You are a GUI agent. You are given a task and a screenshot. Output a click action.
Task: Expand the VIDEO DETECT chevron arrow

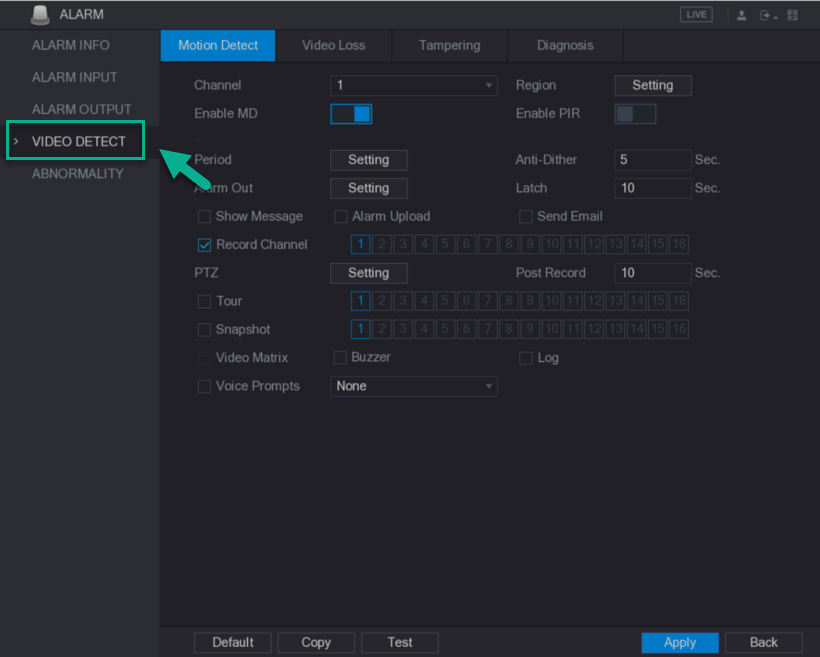[16, 141]
